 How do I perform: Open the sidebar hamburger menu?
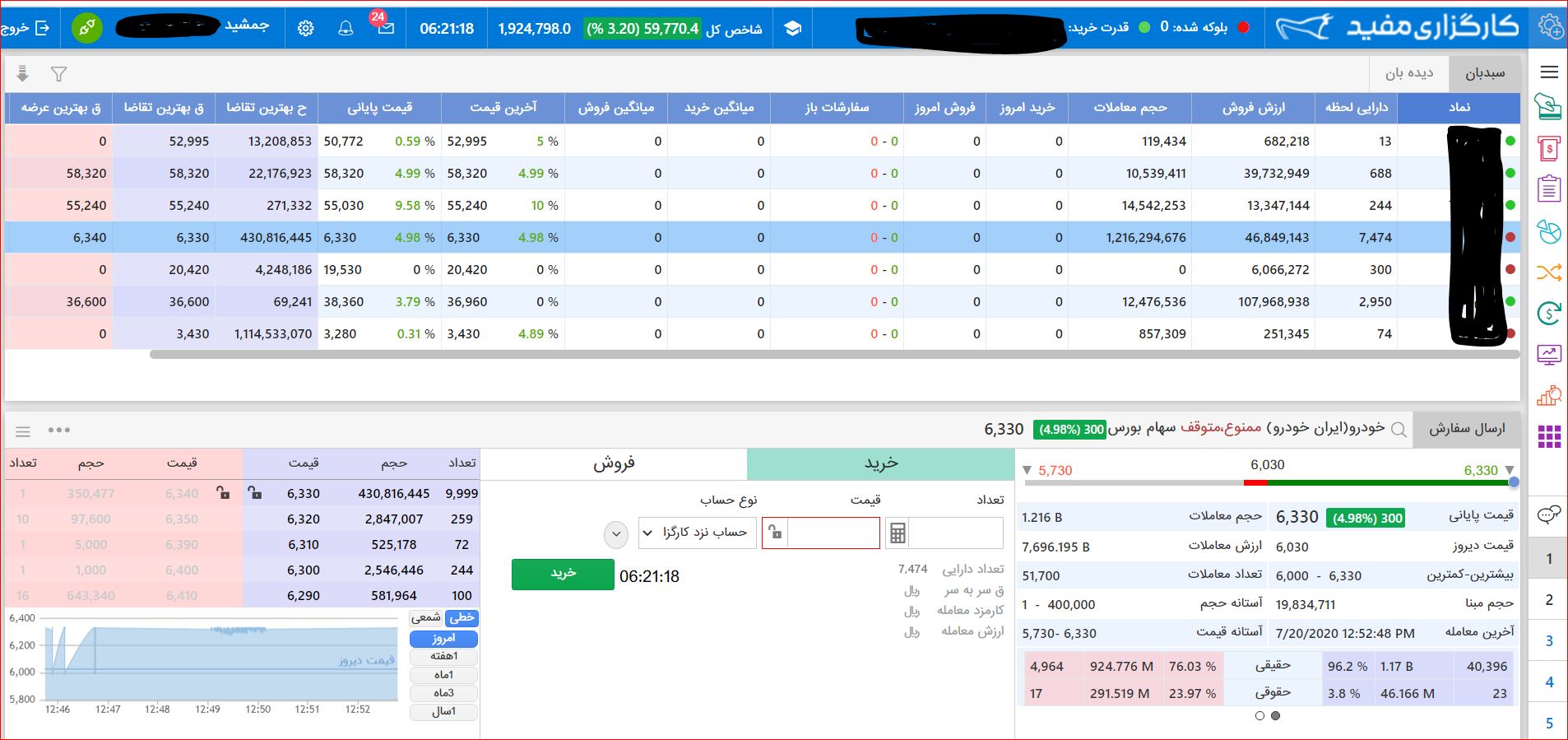[1549, 72]
